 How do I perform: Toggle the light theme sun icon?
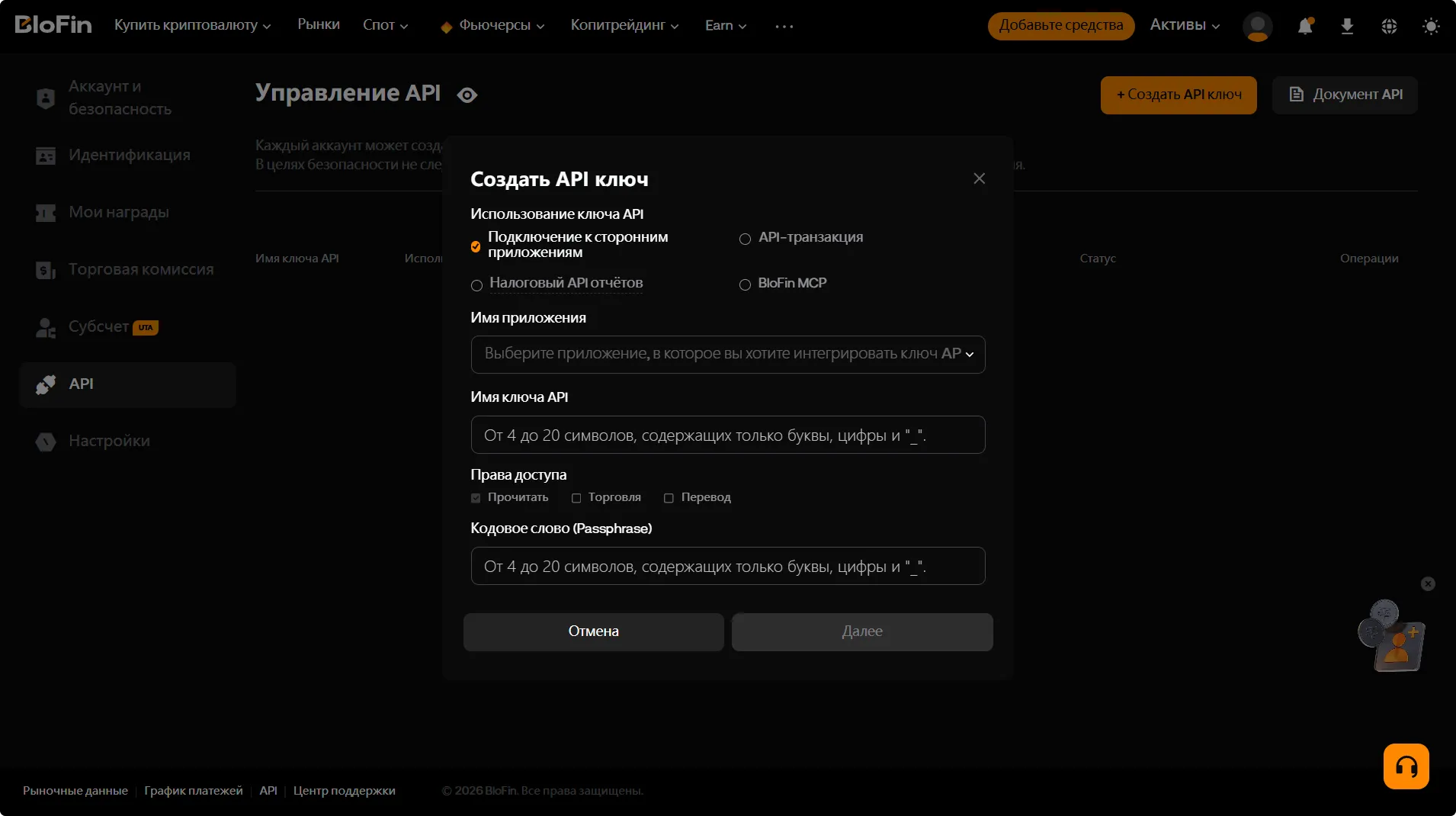pyautogui.click(x=1431, y=26)
